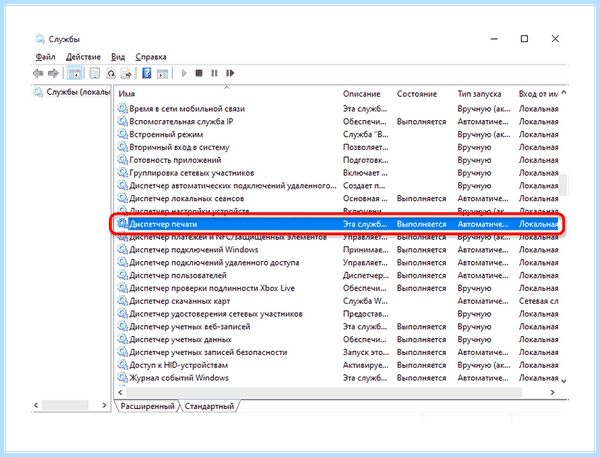600x457 pixels.
Task: Start the service with the play icon
Action: coord(184,73)
